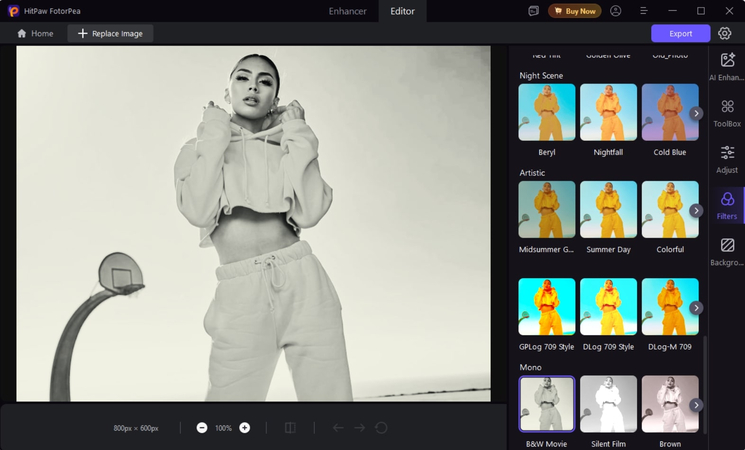This screenshot has width=745, height=450.
Task: Click the zoom out minus icon
Action: tap(202, 428)
